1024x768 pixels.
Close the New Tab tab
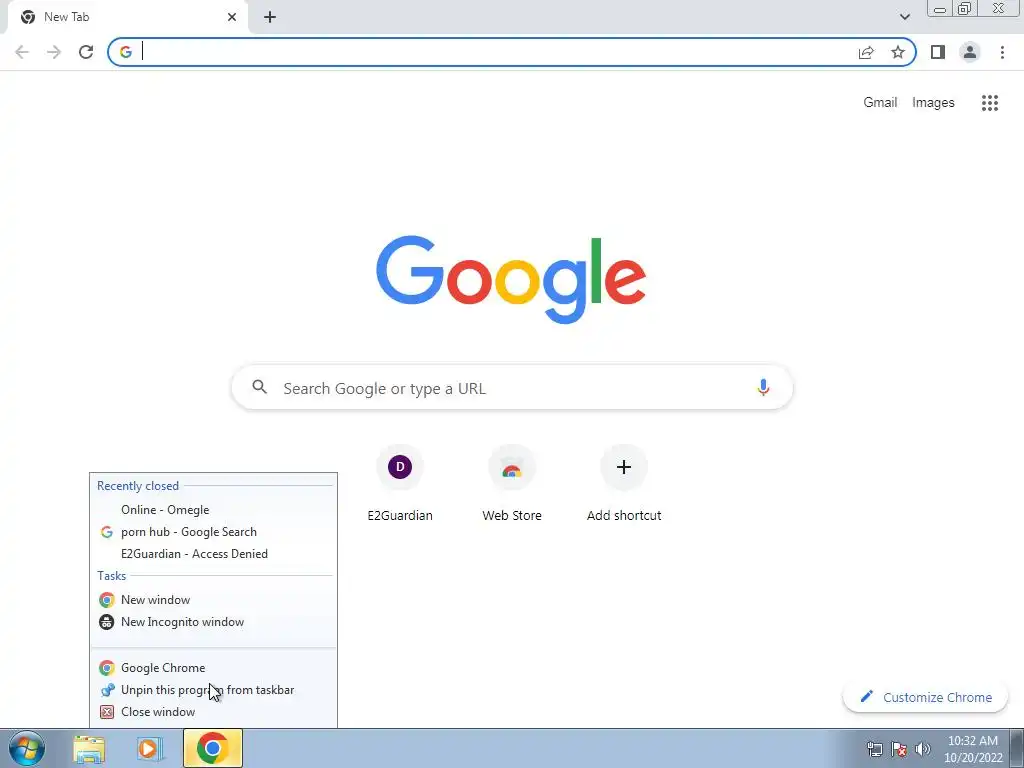[232, 17]
